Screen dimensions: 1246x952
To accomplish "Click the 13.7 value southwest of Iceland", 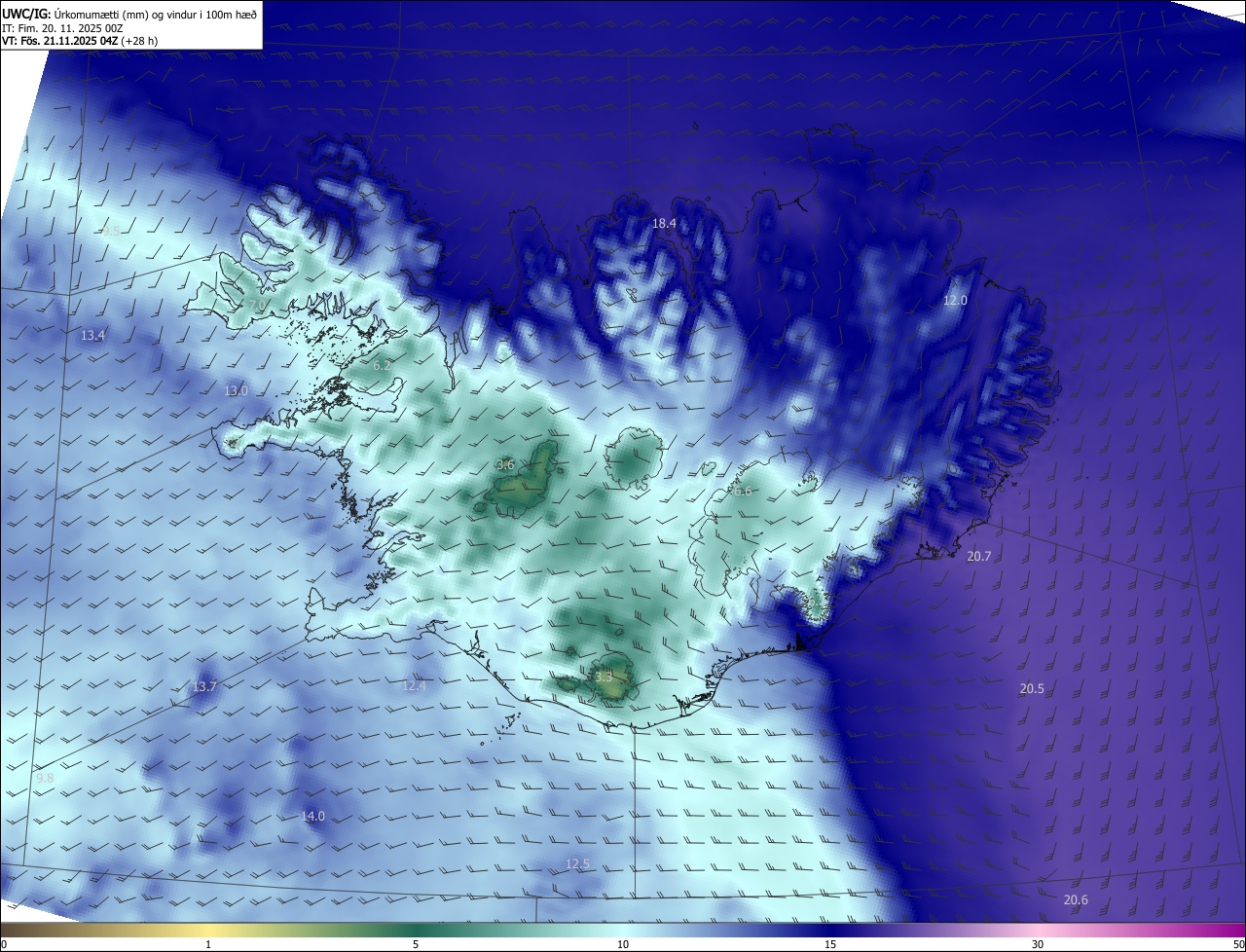I will click(x=204, y=687).
